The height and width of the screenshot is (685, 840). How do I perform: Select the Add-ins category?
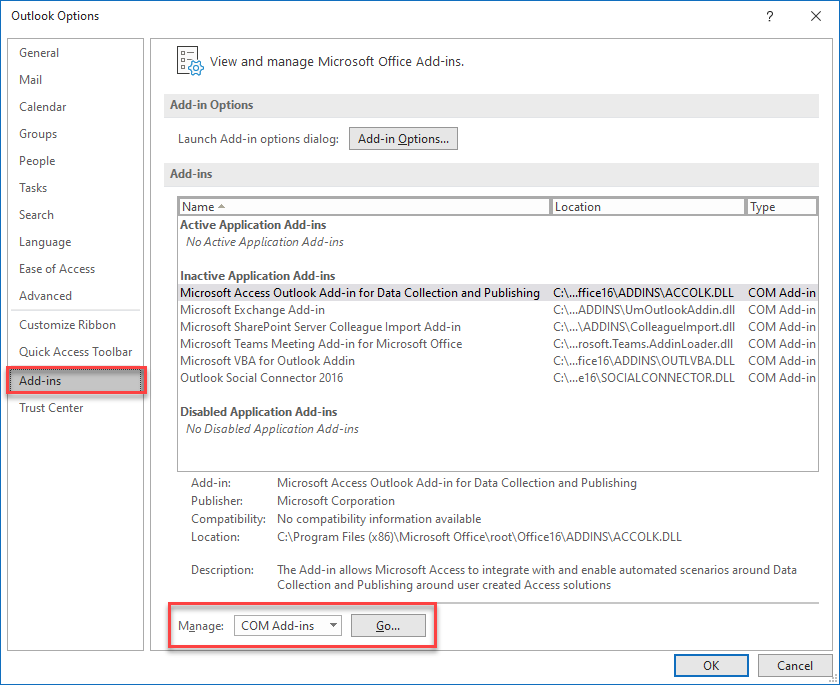click(x=76, y=381)
